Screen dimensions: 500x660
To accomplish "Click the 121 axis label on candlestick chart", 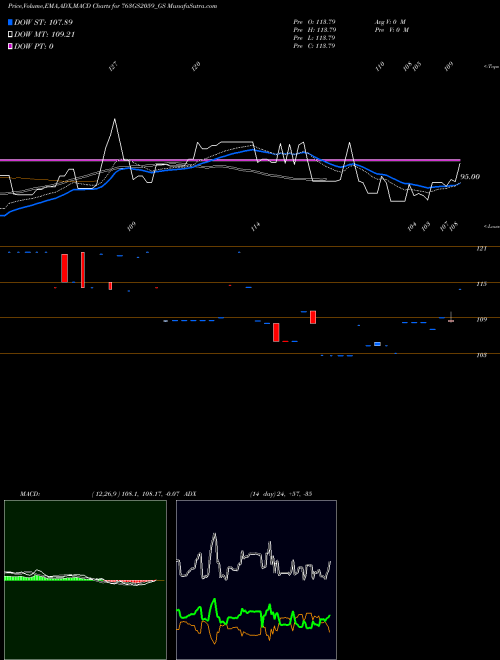I will [x=481, y=249].
